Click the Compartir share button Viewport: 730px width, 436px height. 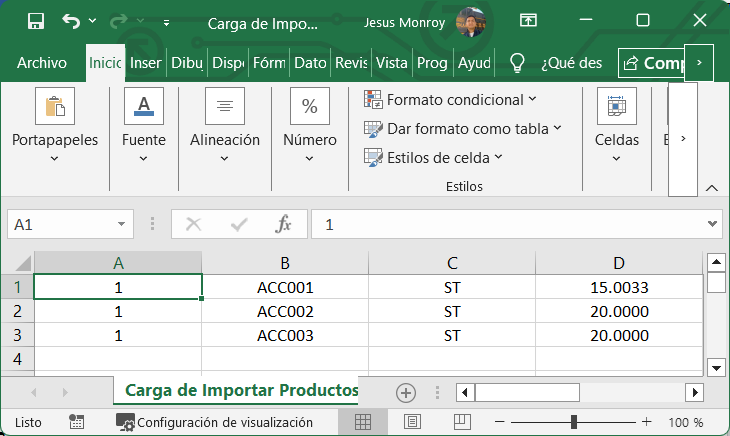[x=652, y=63]
